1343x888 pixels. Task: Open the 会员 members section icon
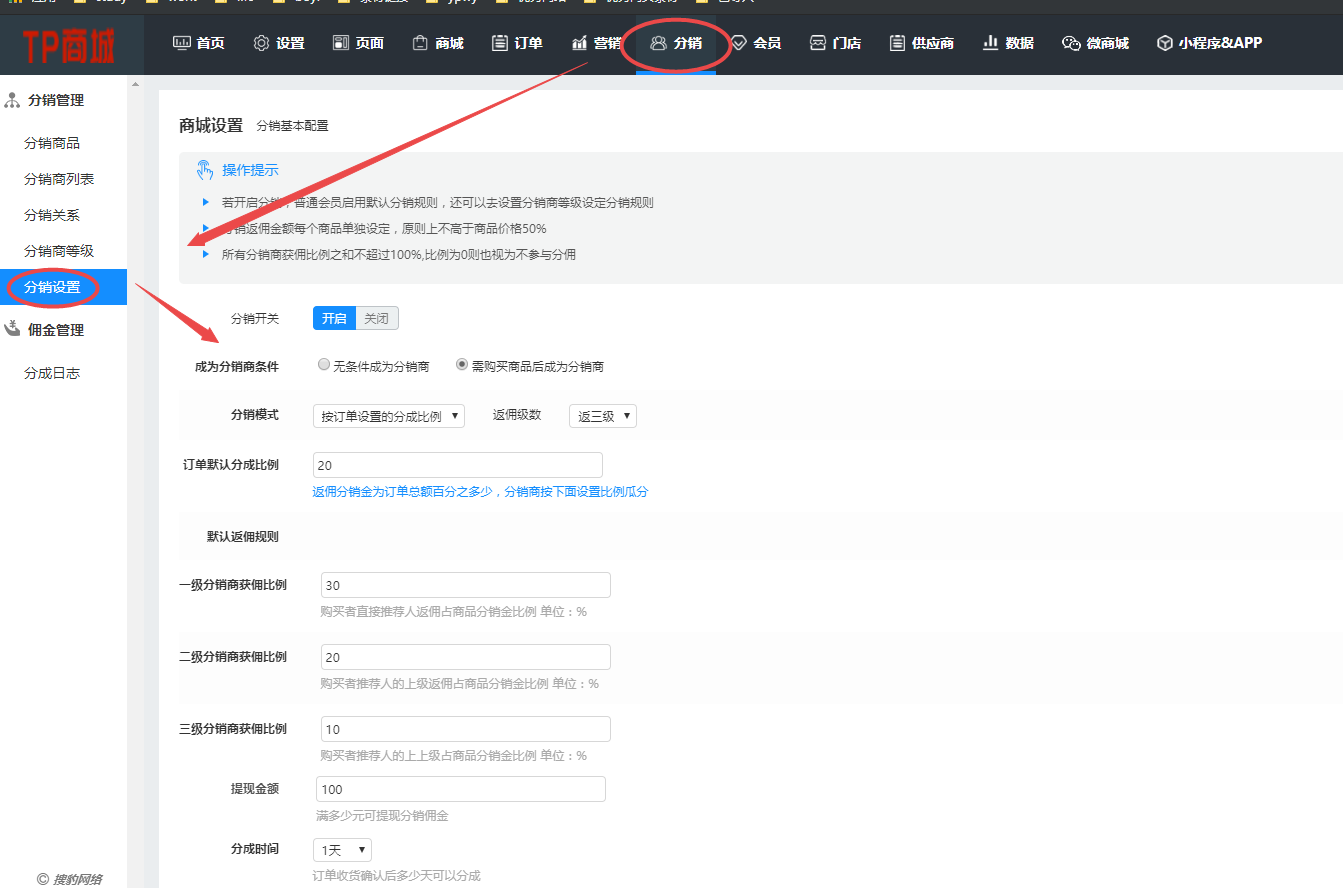[x=740, y=43]
